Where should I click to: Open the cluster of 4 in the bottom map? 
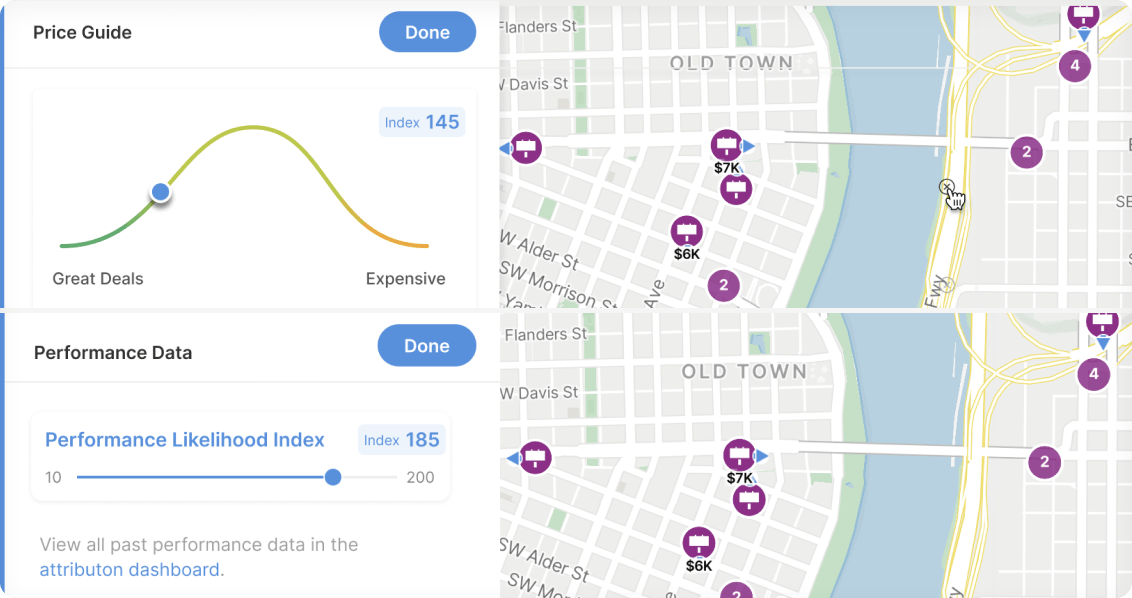[x=1093, y=375]
